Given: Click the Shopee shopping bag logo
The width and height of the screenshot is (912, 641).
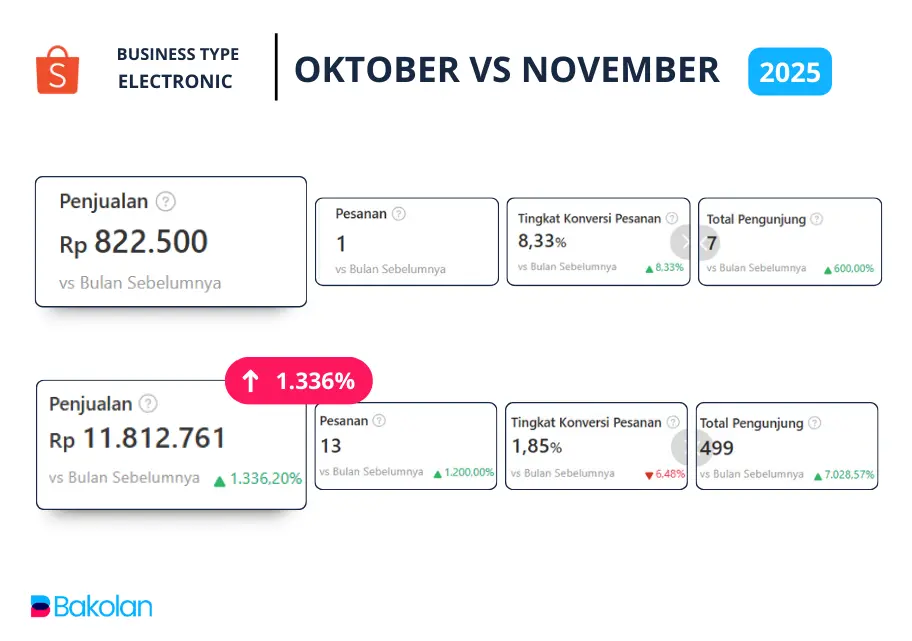Looking at the screenshot, I should pos(57,69).
